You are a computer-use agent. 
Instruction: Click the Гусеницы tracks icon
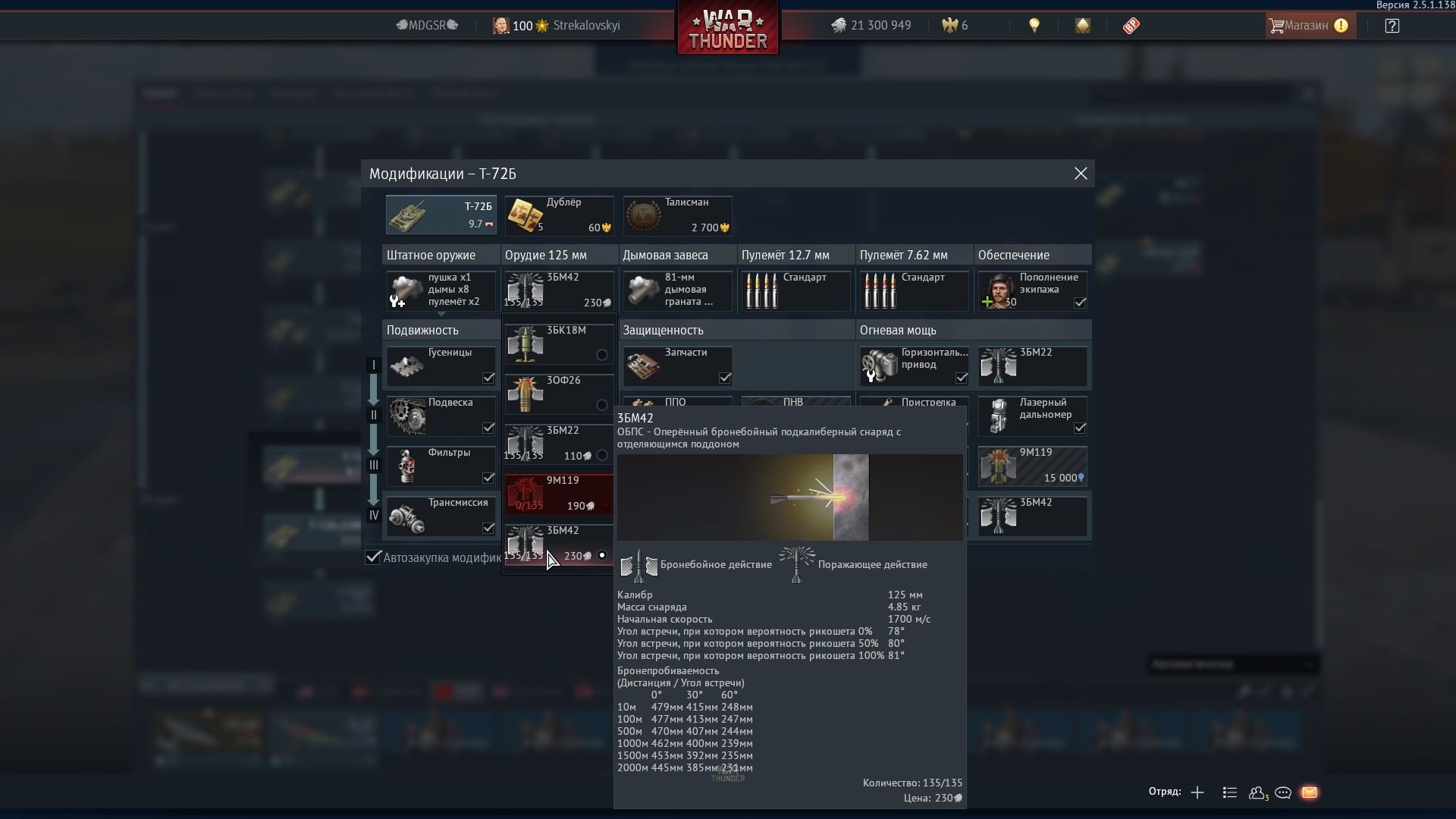406,366
